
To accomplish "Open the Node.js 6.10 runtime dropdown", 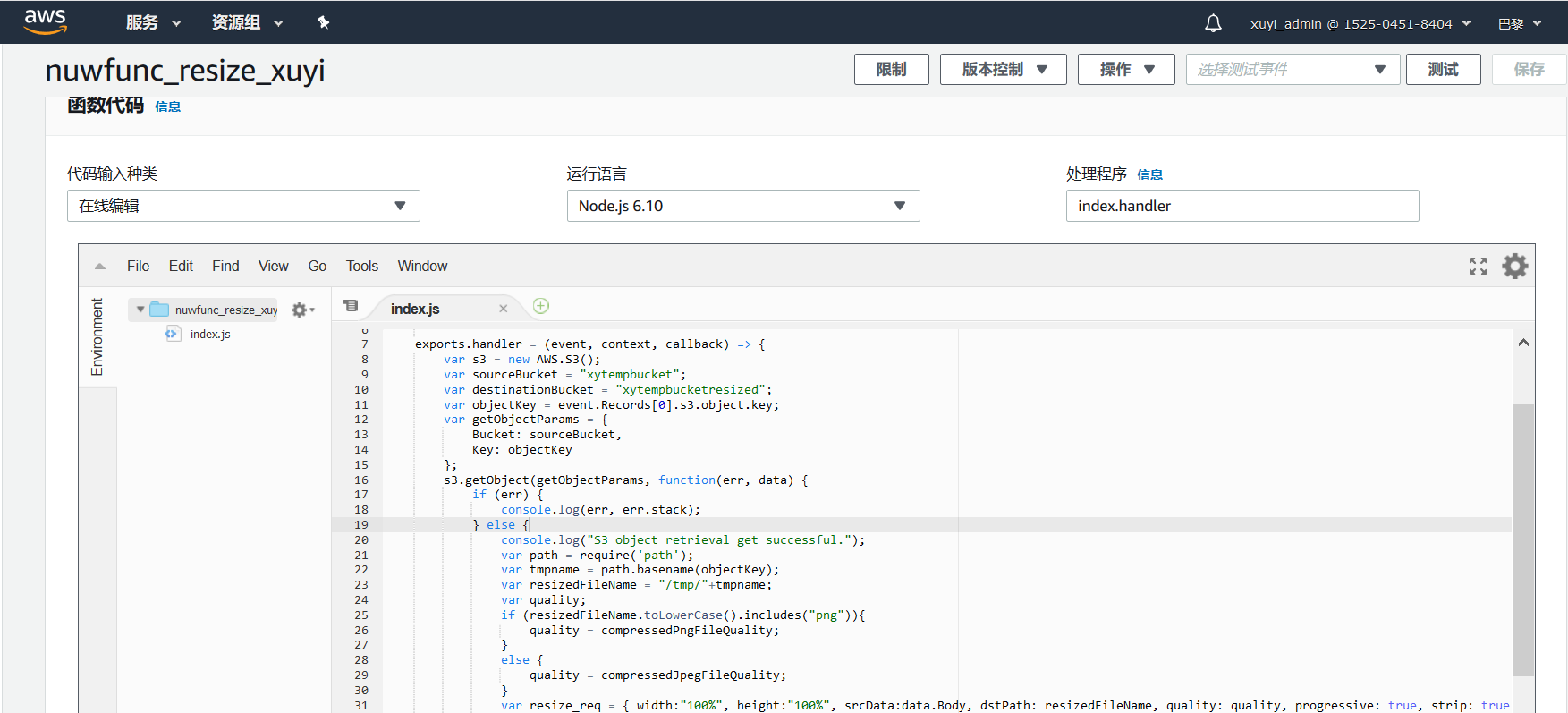I will click(x=743, y=206).
